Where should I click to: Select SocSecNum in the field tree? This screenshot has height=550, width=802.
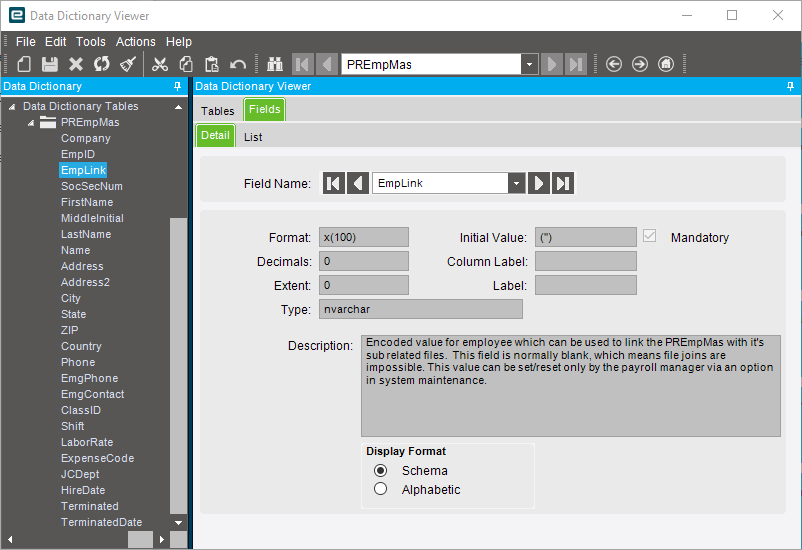(x=91, y=186)
